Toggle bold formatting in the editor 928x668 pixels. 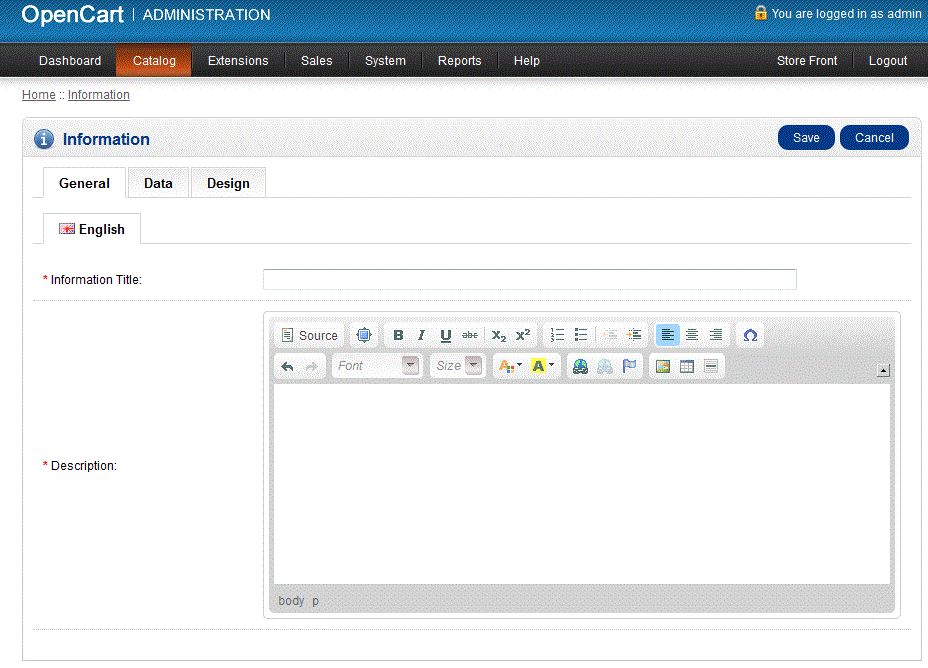click(398, 335)
